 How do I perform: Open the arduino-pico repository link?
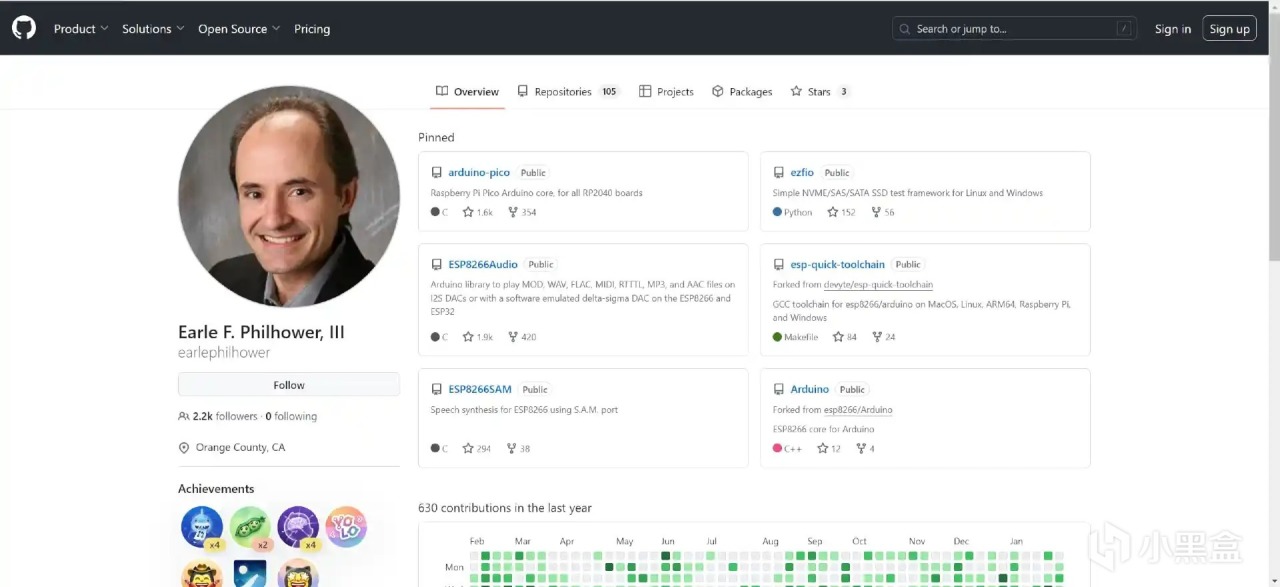[479, 172]
